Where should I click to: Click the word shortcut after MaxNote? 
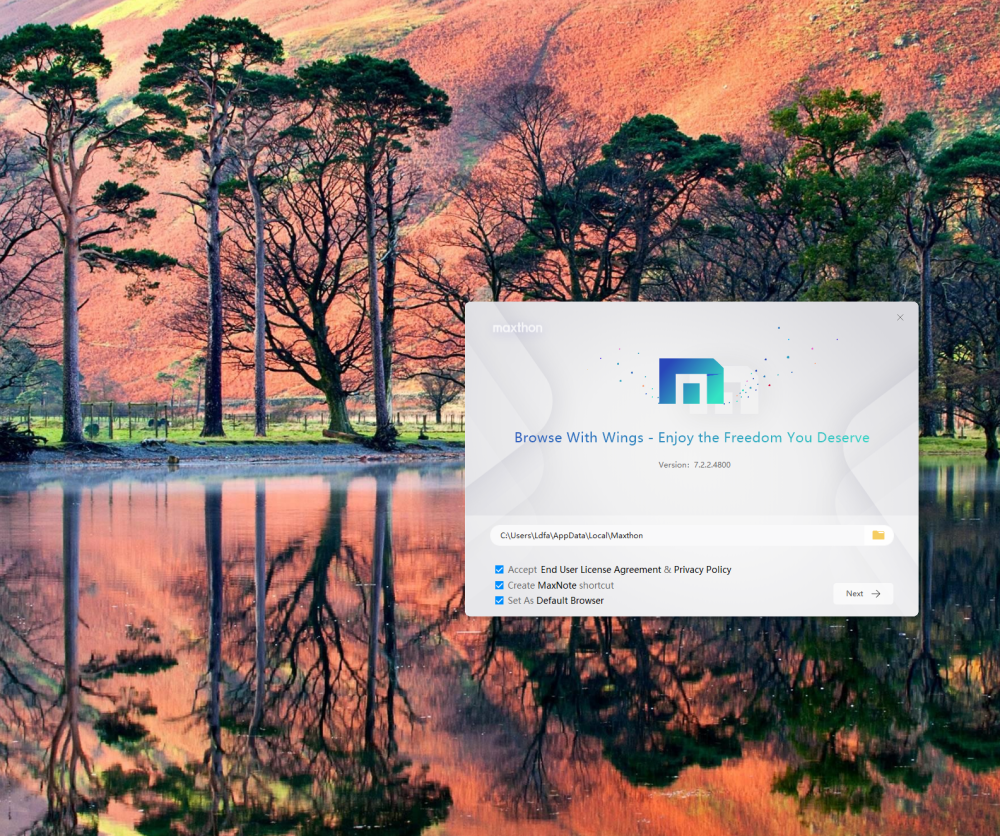pyautogui.click(x=597, y=585)
